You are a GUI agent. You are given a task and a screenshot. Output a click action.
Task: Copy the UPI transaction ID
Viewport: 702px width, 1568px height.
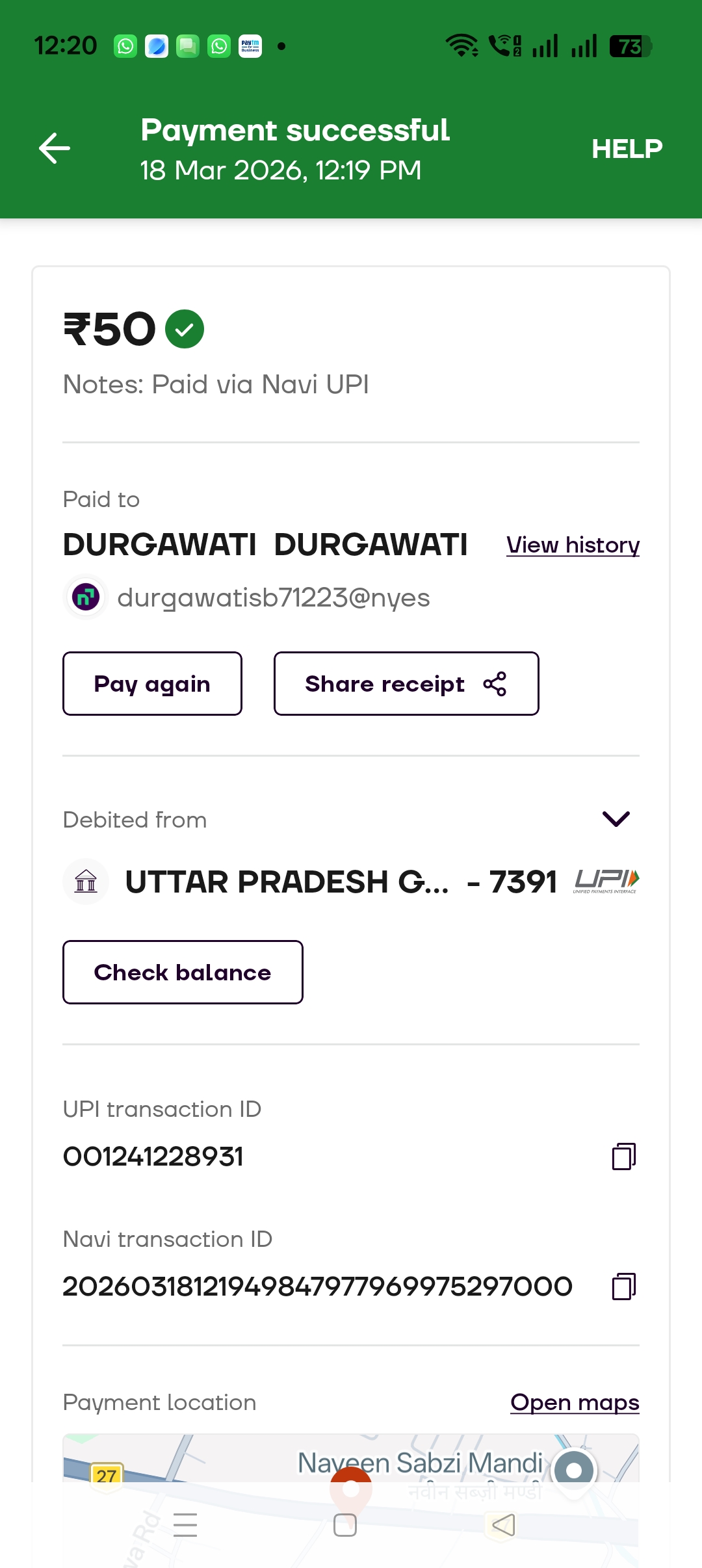(623, 1156)
